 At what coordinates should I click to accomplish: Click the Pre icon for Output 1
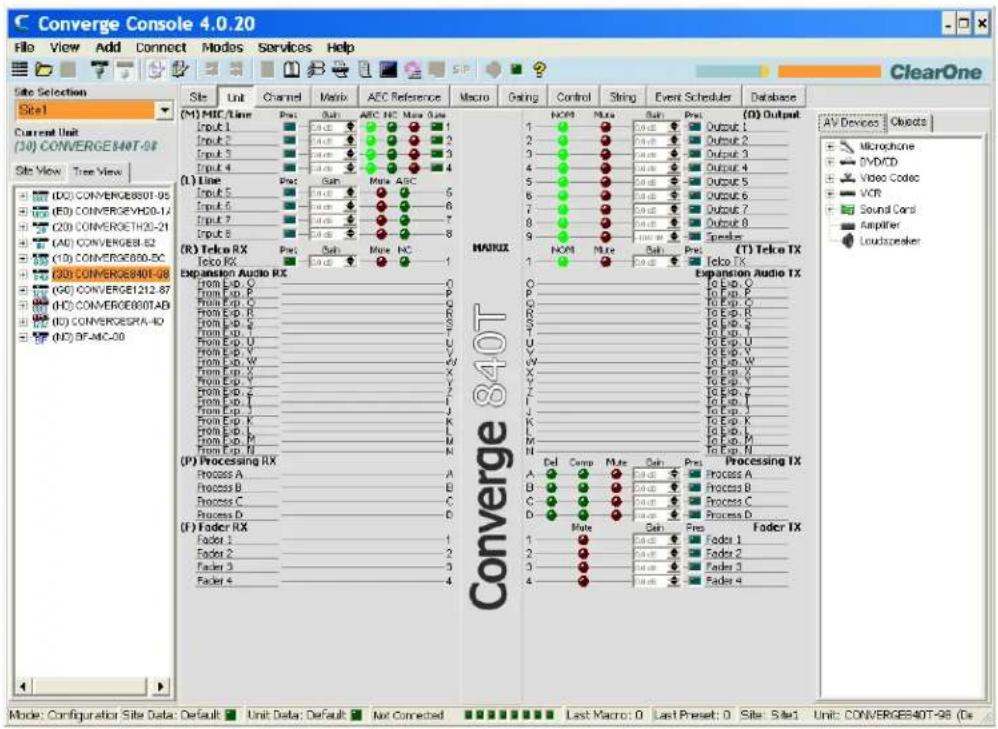click(694, 127)
